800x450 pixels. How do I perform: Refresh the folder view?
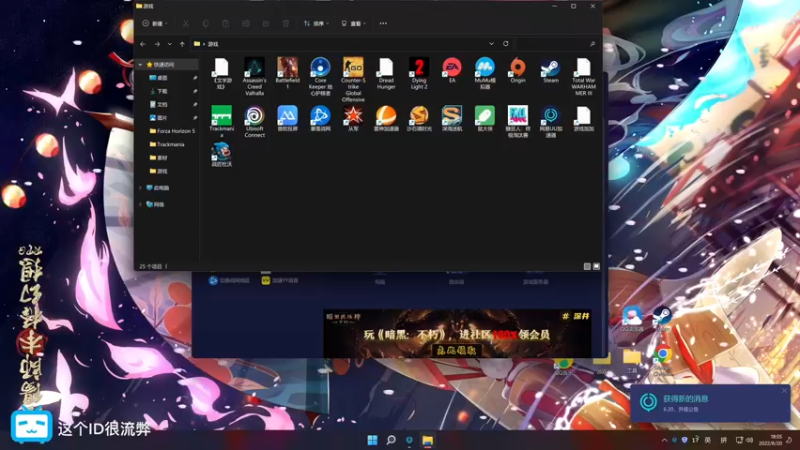[506, 44]
